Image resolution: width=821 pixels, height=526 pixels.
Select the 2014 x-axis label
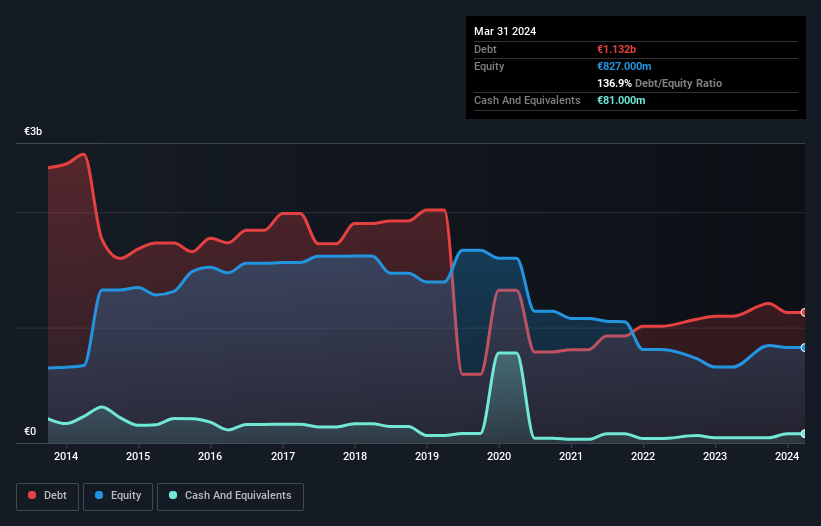[66, 456]
